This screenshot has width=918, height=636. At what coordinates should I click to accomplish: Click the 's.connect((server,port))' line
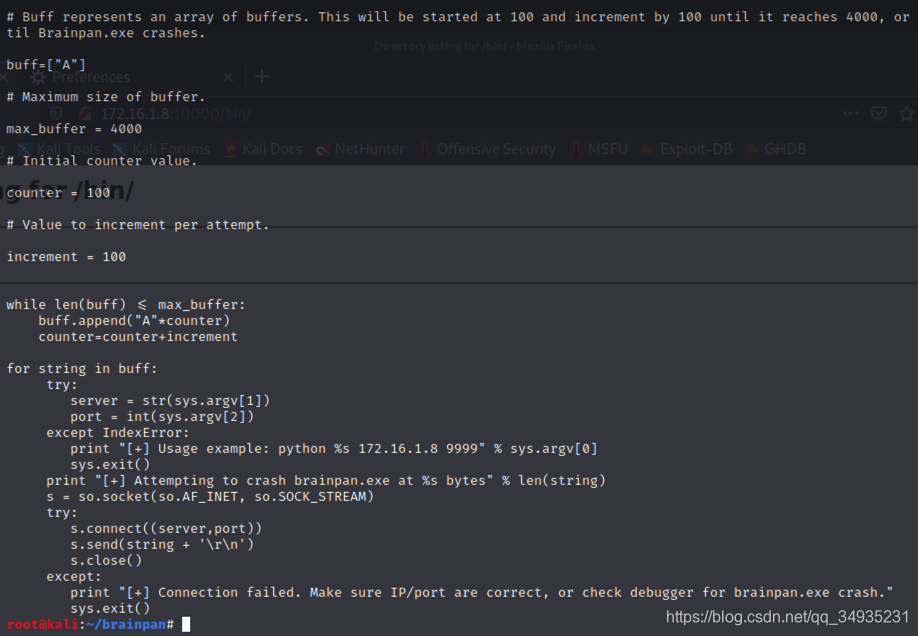(x=166, y=528)
